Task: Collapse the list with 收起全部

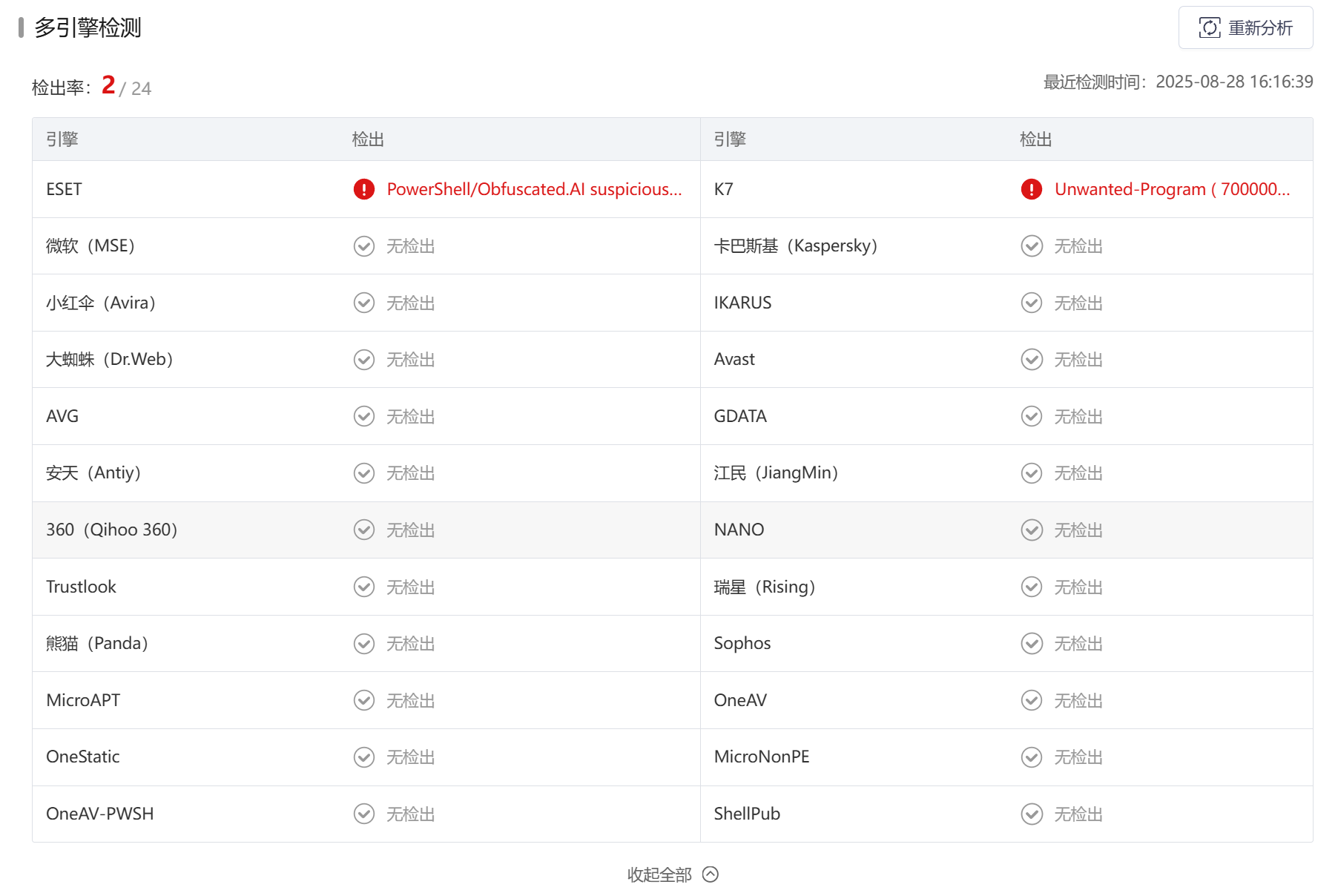Action: pyautogui.click(x=673, y=874)
